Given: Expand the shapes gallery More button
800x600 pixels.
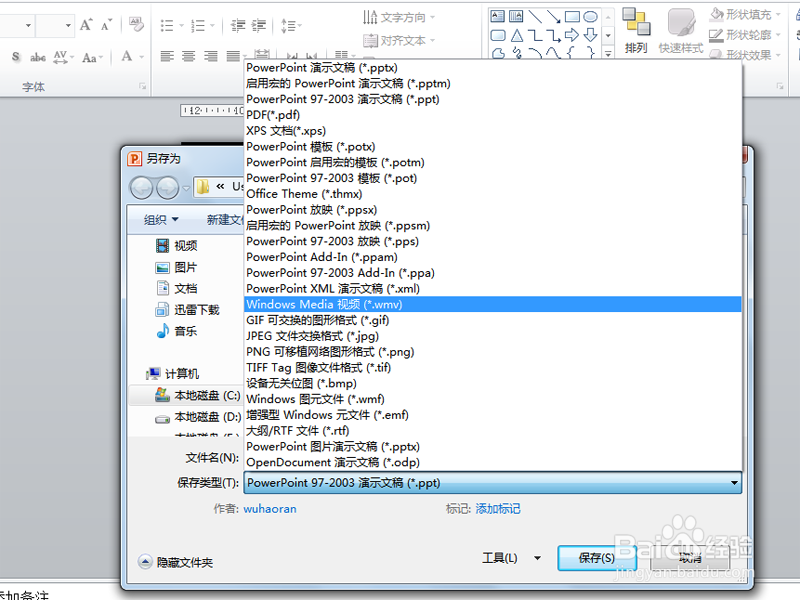Looking at the screenshot, I should click(608, 53).
